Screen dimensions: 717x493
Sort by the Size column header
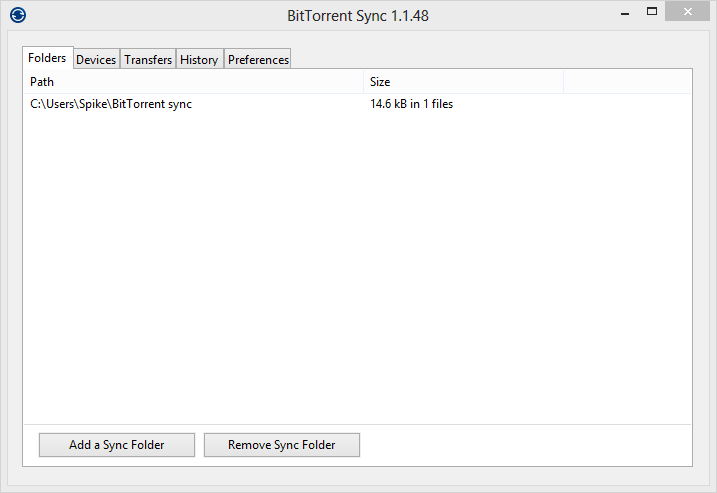[464, 82]
